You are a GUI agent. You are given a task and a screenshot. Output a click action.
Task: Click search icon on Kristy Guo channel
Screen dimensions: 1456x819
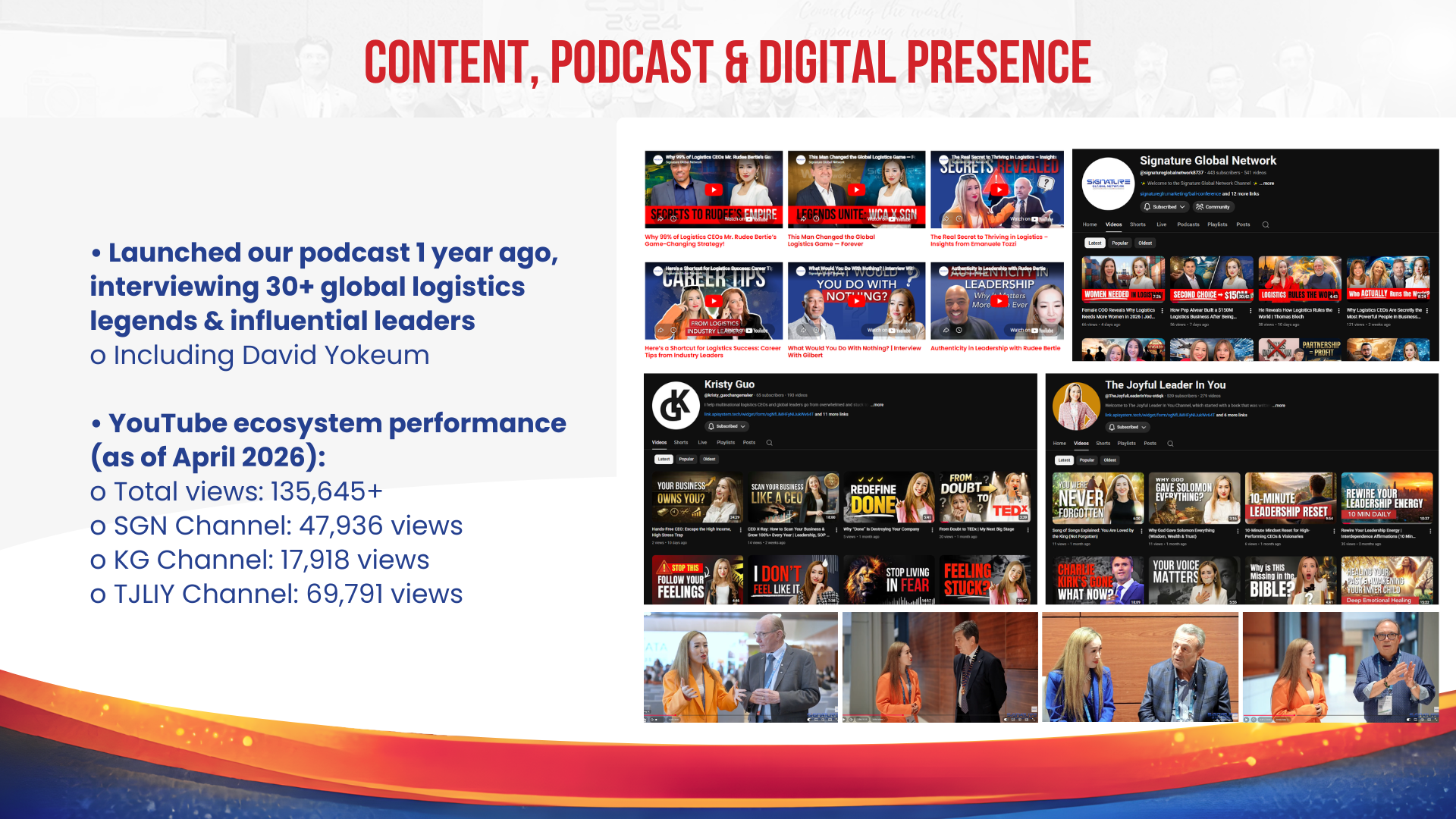click(769, 442)
